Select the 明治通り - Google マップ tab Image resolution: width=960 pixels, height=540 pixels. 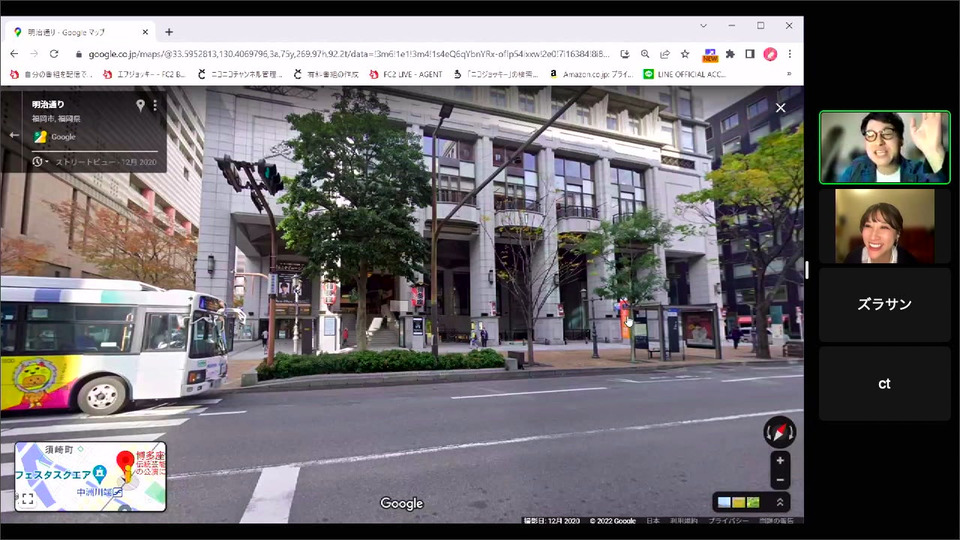(80, 32)
